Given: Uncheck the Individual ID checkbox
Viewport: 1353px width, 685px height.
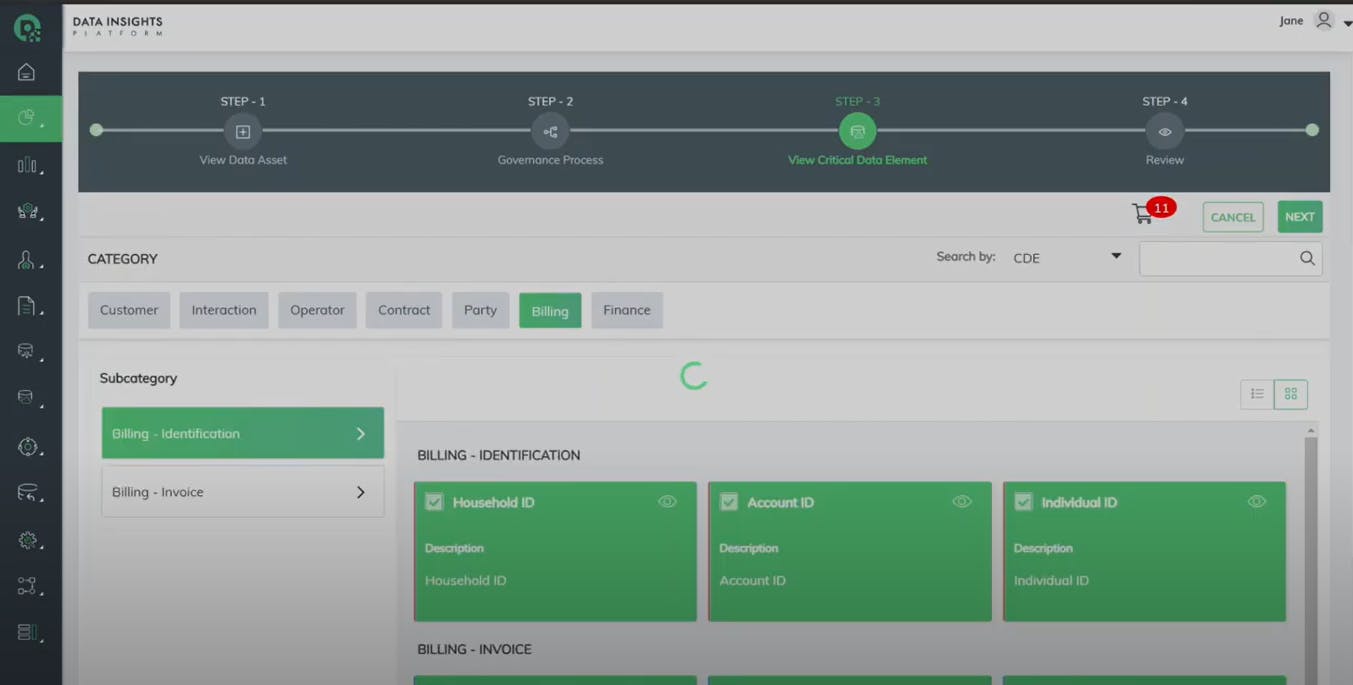Looking at the screenshot, I should point(1023,502).
